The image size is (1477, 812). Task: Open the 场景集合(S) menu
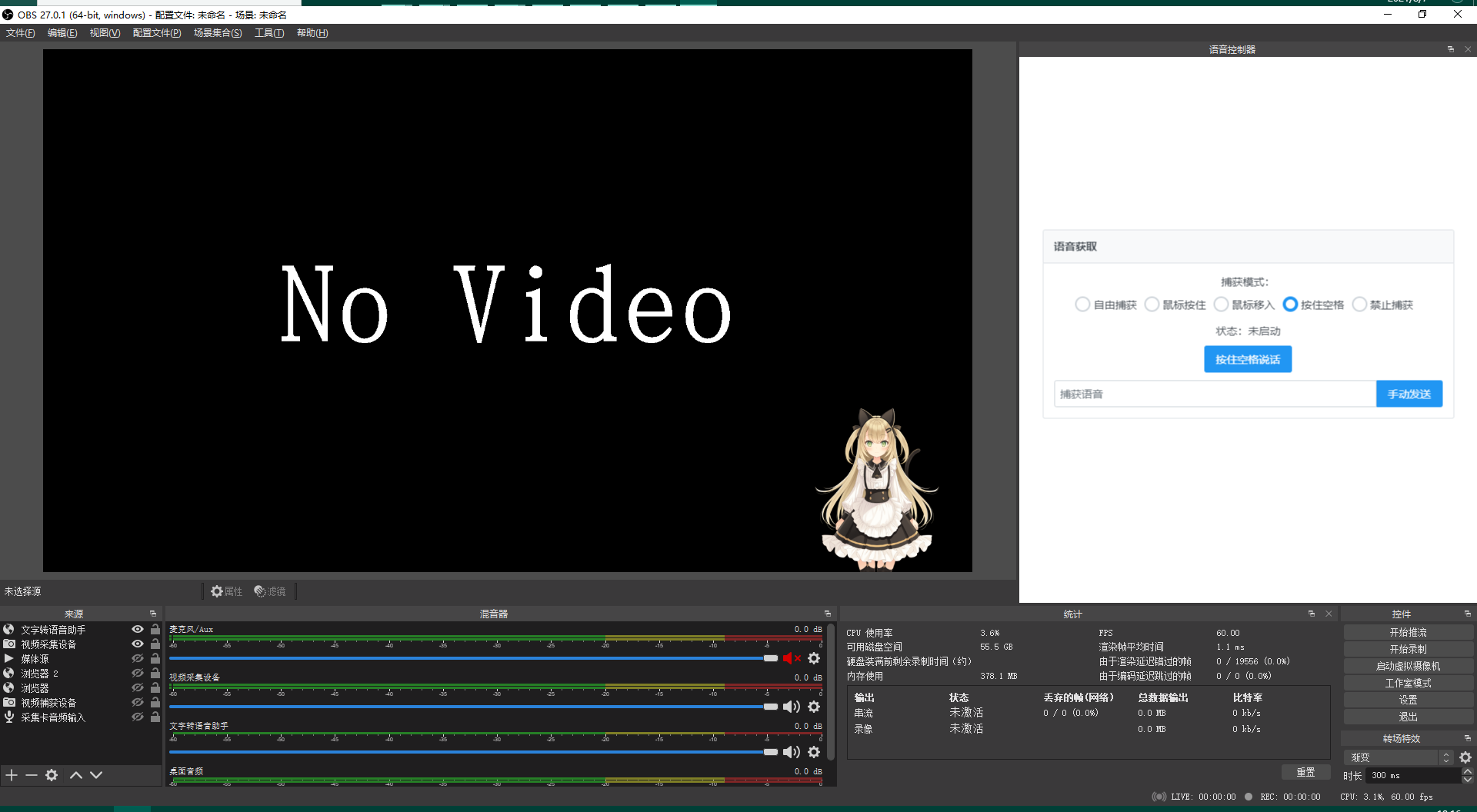coord(218,33)
